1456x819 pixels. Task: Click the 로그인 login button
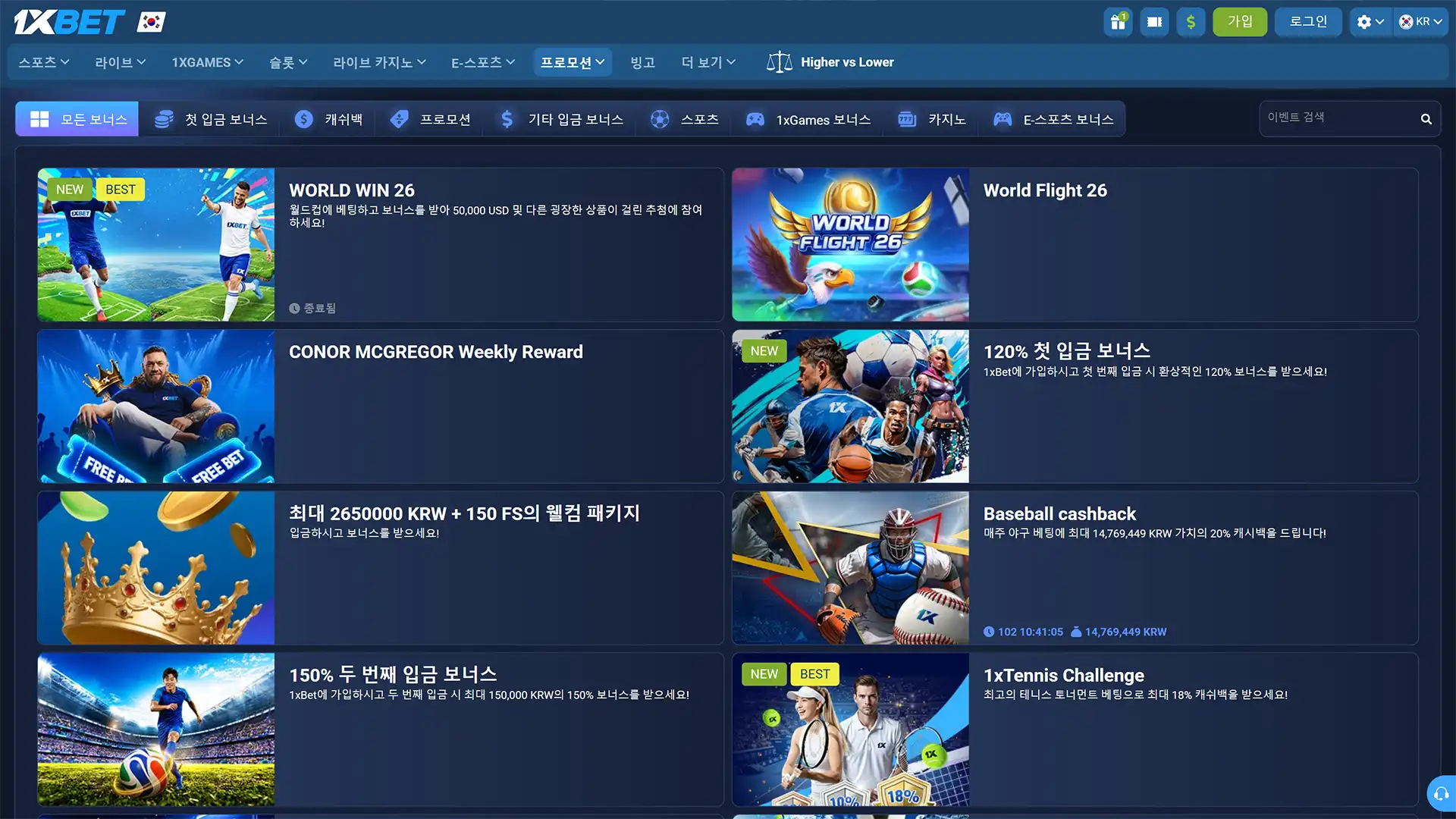click(x=1308, y=22)
